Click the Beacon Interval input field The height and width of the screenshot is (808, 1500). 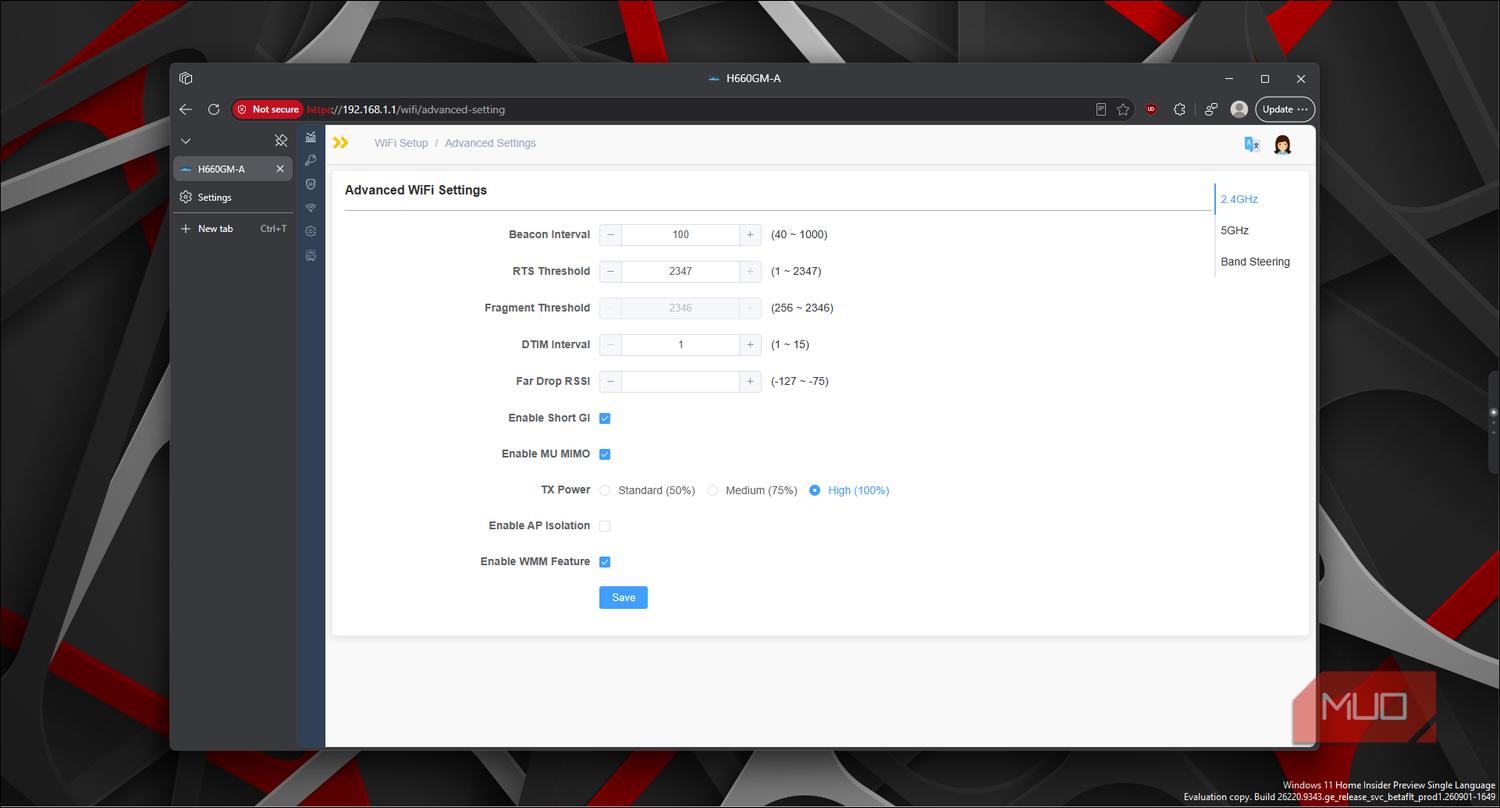click(x=680, y=235)
